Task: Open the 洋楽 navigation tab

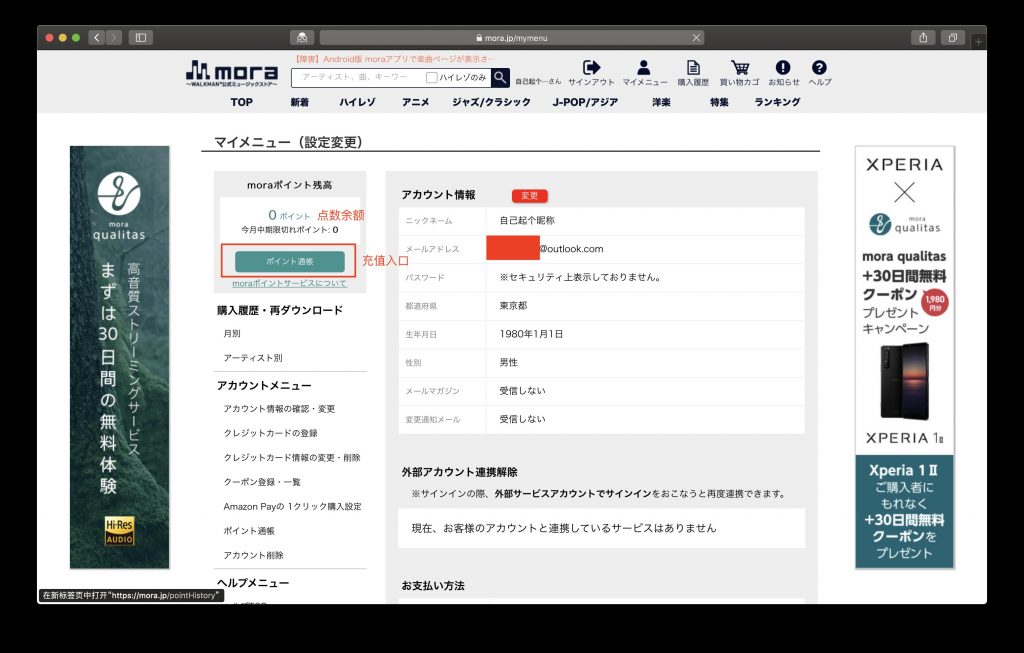Action: click(x=661, y=102)
